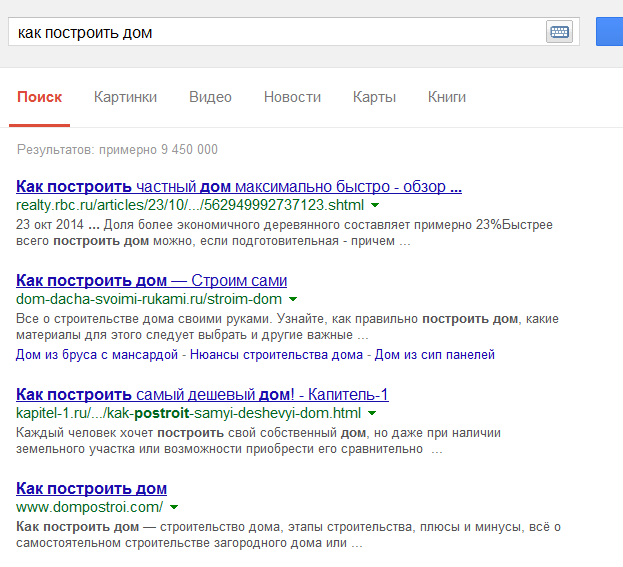Click the 'Результатов: примерно 9 450 000' text
The width and height of the screenshot is (623, 567).
tap(117, 150)
